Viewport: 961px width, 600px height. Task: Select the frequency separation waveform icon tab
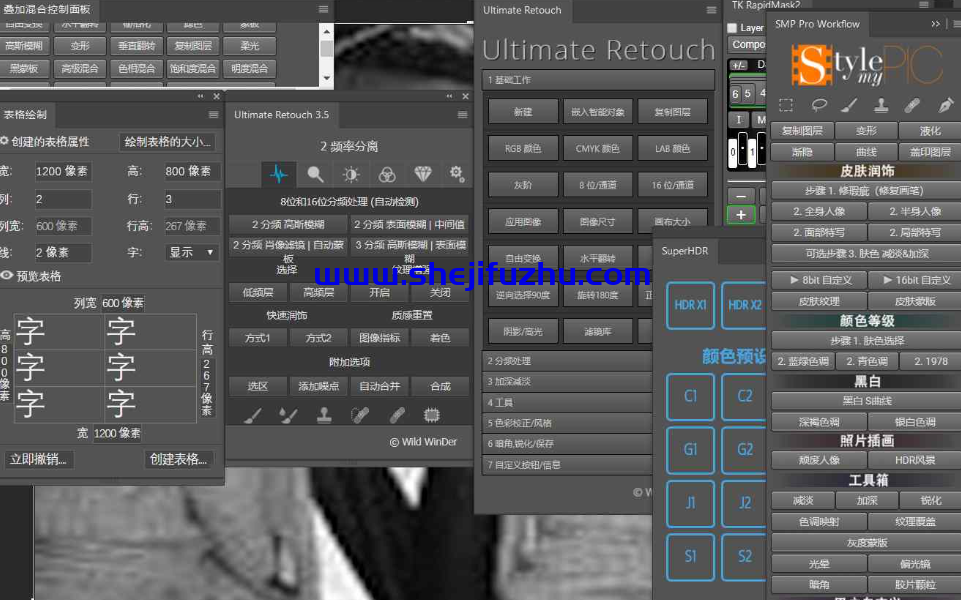pyautogui.click(x=279, y=175)
